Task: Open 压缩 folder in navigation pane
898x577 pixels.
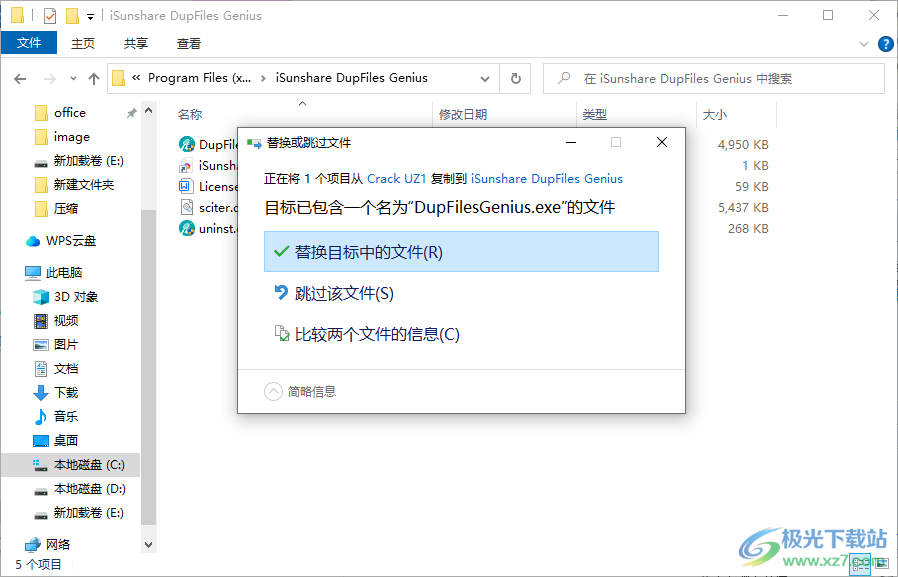Action: (x=65, y=209)
